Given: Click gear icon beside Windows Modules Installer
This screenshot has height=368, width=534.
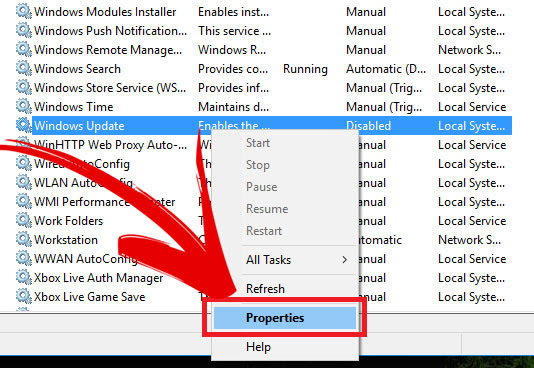Looking at the screenshot, I should pos(23,12).
